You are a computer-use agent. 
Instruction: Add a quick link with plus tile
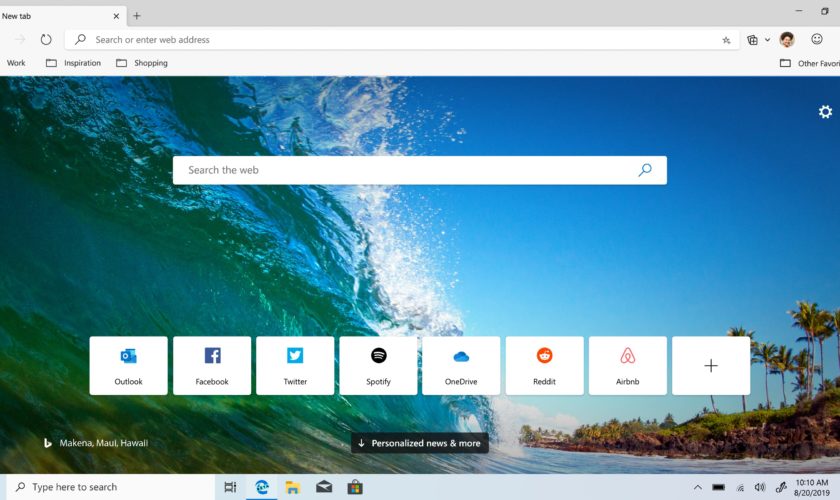point(711,365)
